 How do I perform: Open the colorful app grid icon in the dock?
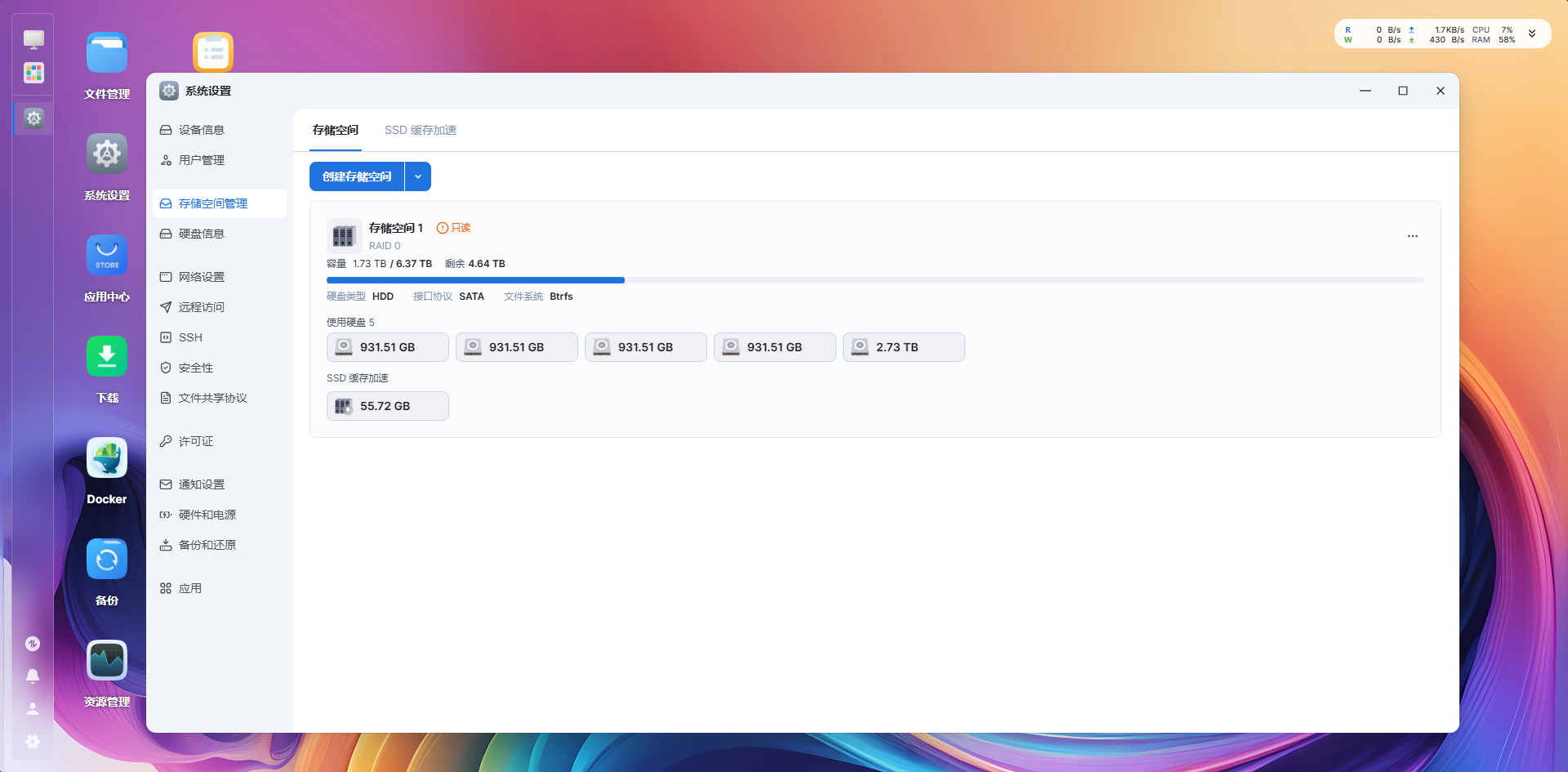[33, 73]
